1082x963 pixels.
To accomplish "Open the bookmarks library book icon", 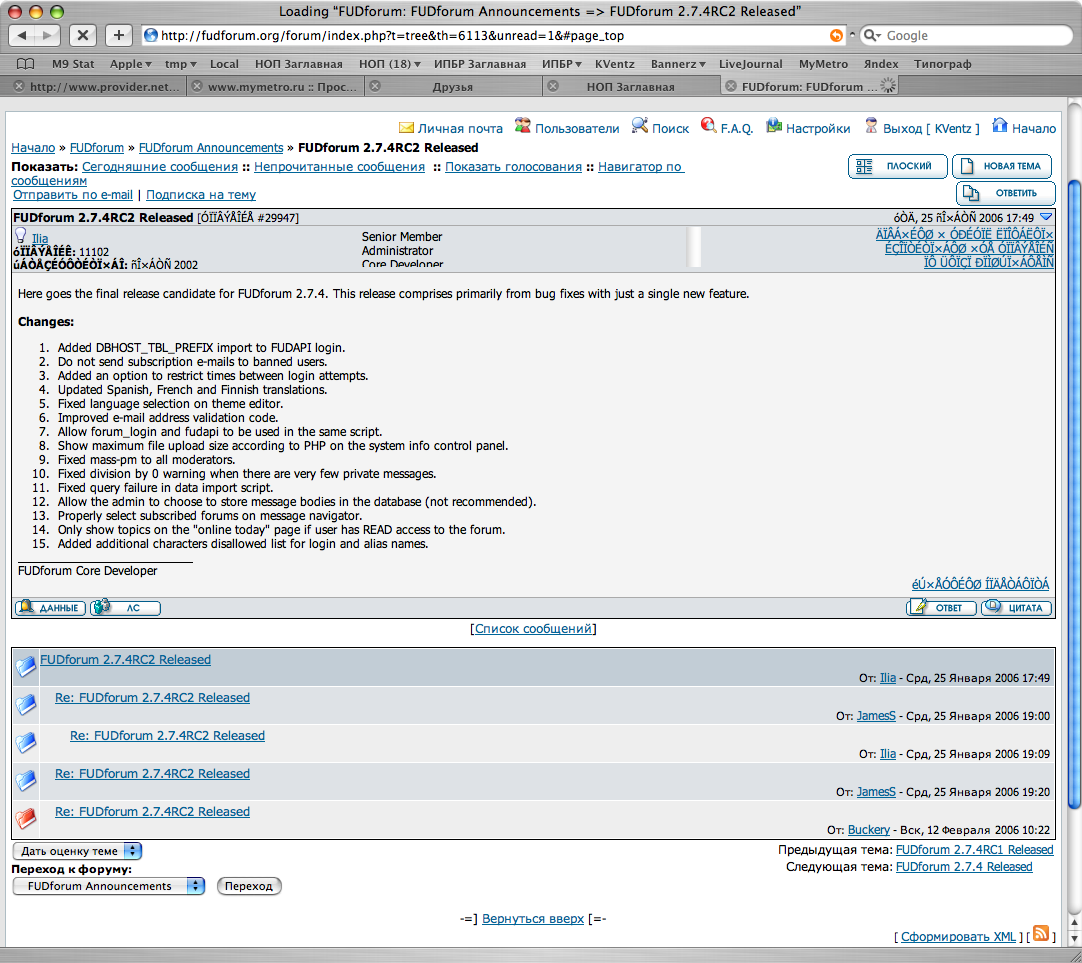I will 26,64.
